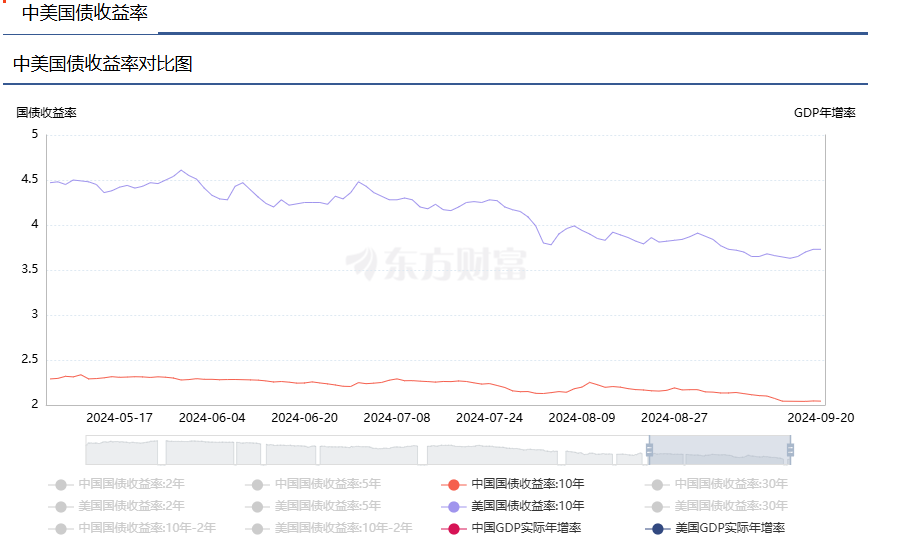Click the 4.5 value on the y-axis
The height and width of the screenshot is (546, 901).
(30, 179)
